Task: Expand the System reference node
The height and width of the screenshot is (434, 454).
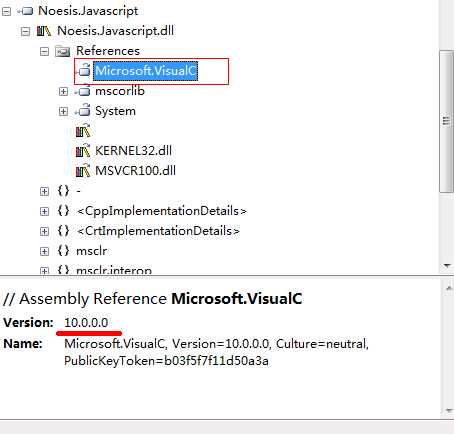Action: pos(63,111)
